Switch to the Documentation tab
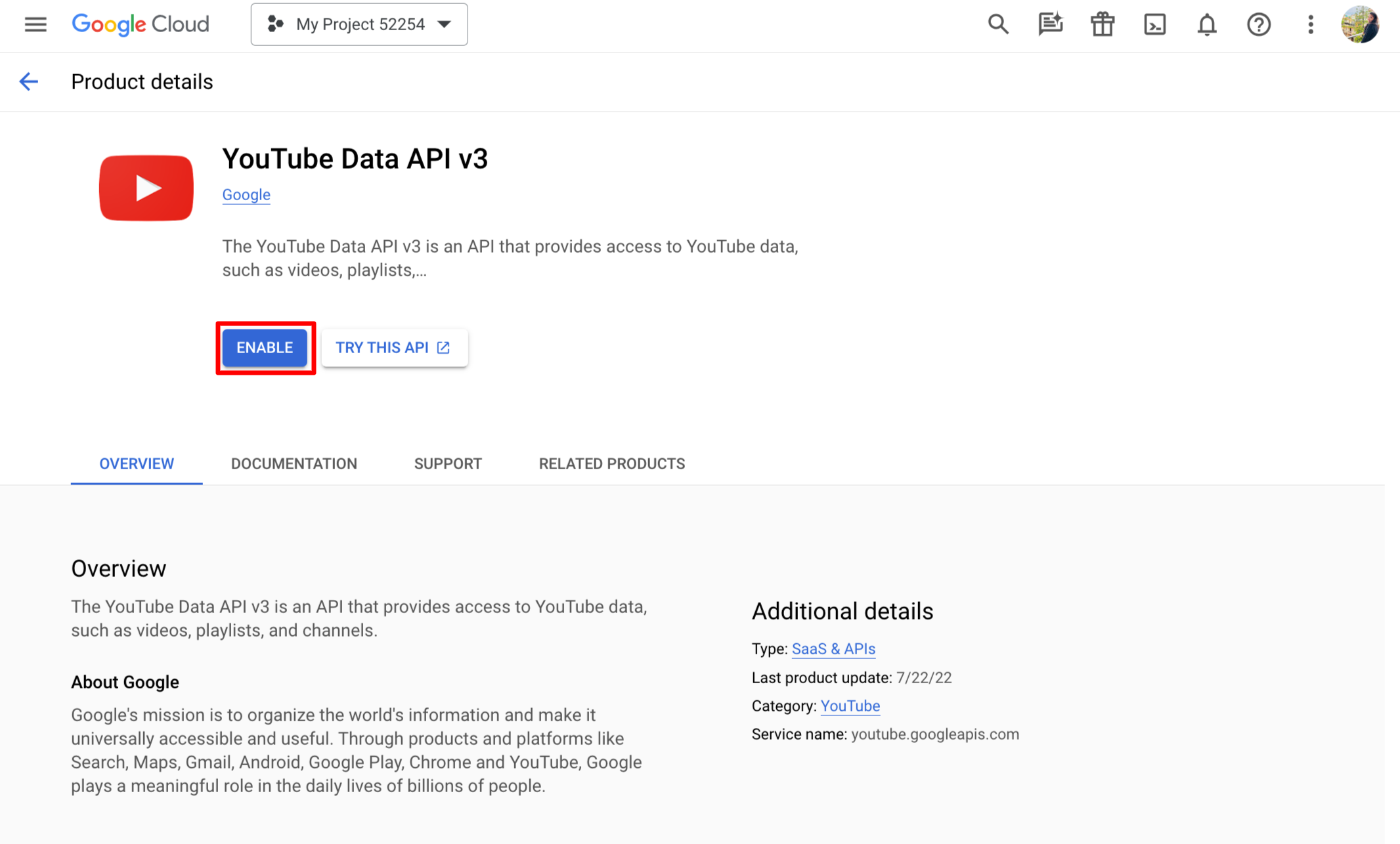Viewport: 1400px width, 844px height. click(294, 464)
